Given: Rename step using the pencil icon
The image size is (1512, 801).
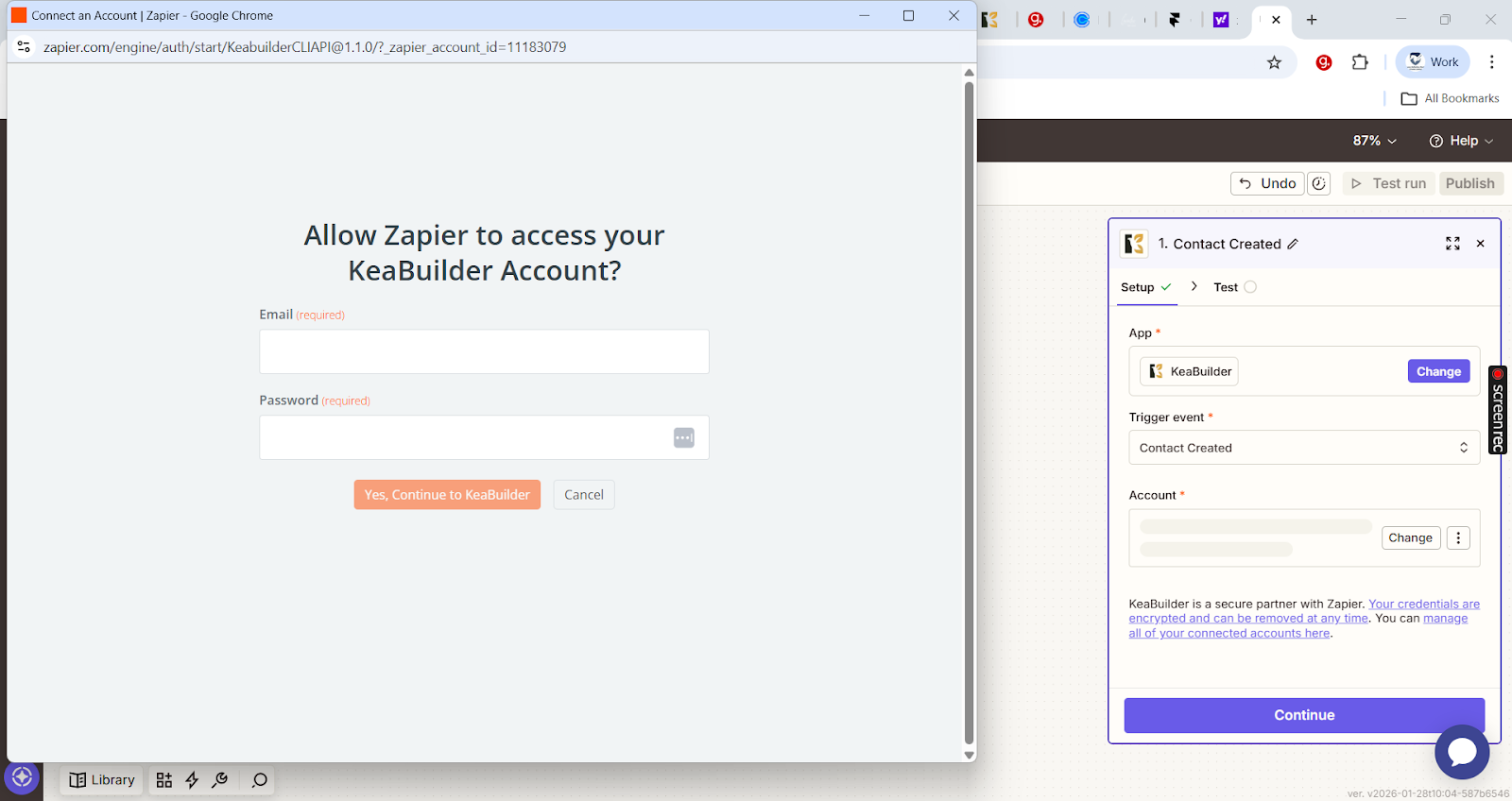Looking at the screenshot, I should point(1293,244).
